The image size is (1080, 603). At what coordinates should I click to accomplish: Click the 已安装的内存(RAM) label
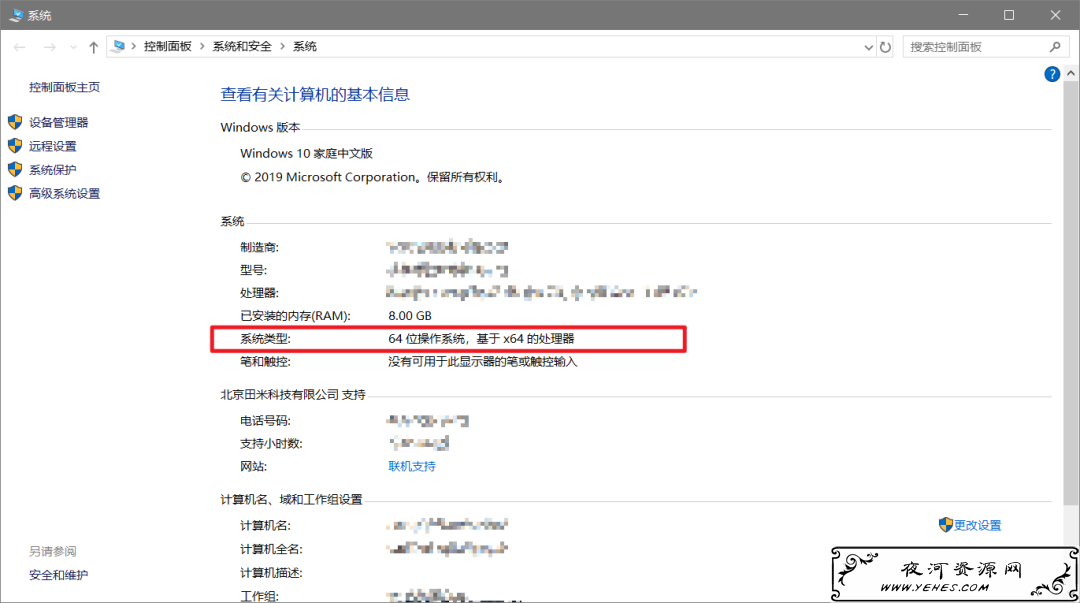(x=295, y=316)
